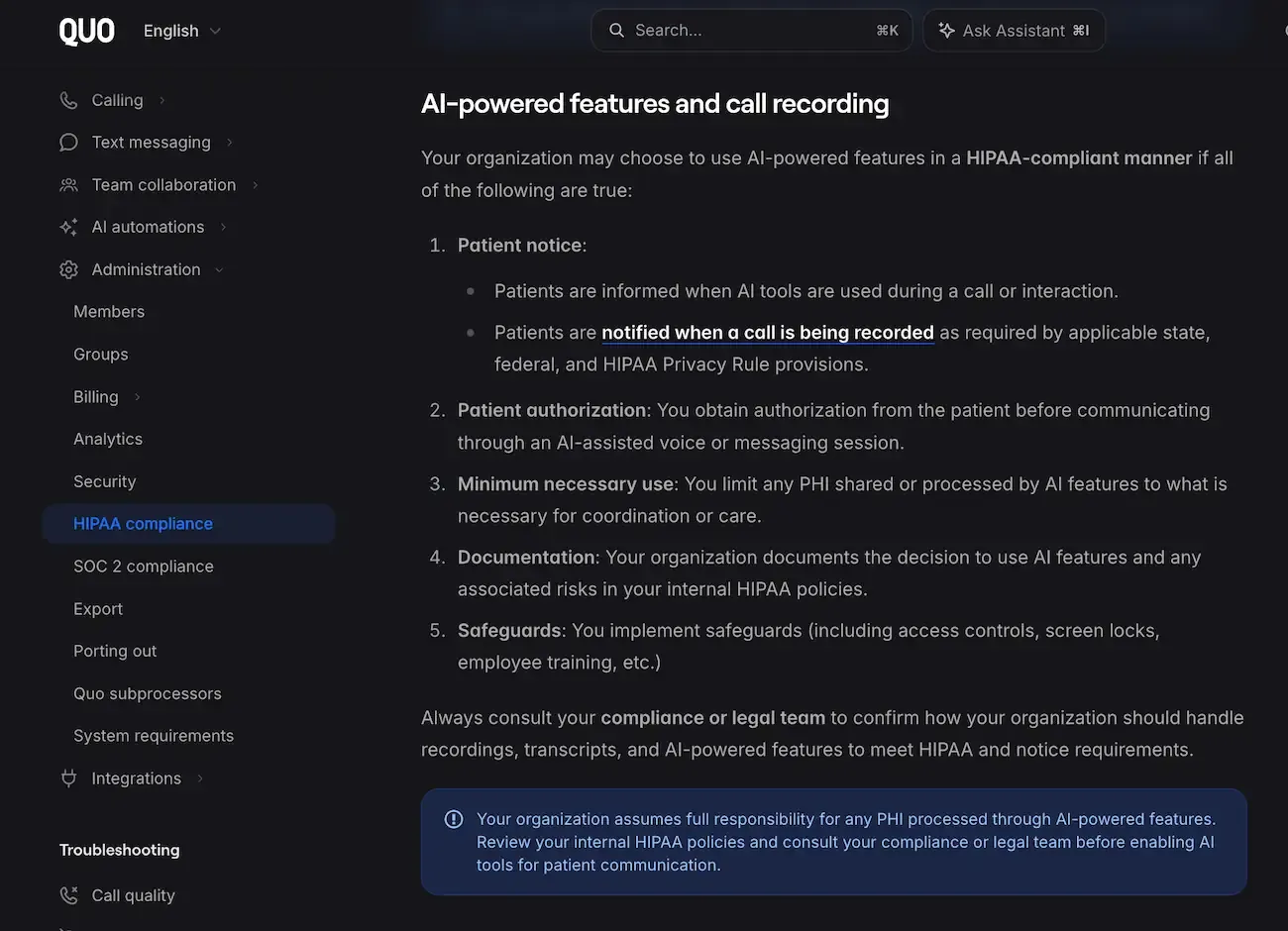
Task: Click the Integrations sidebar label
Action: tap(137, 778)
